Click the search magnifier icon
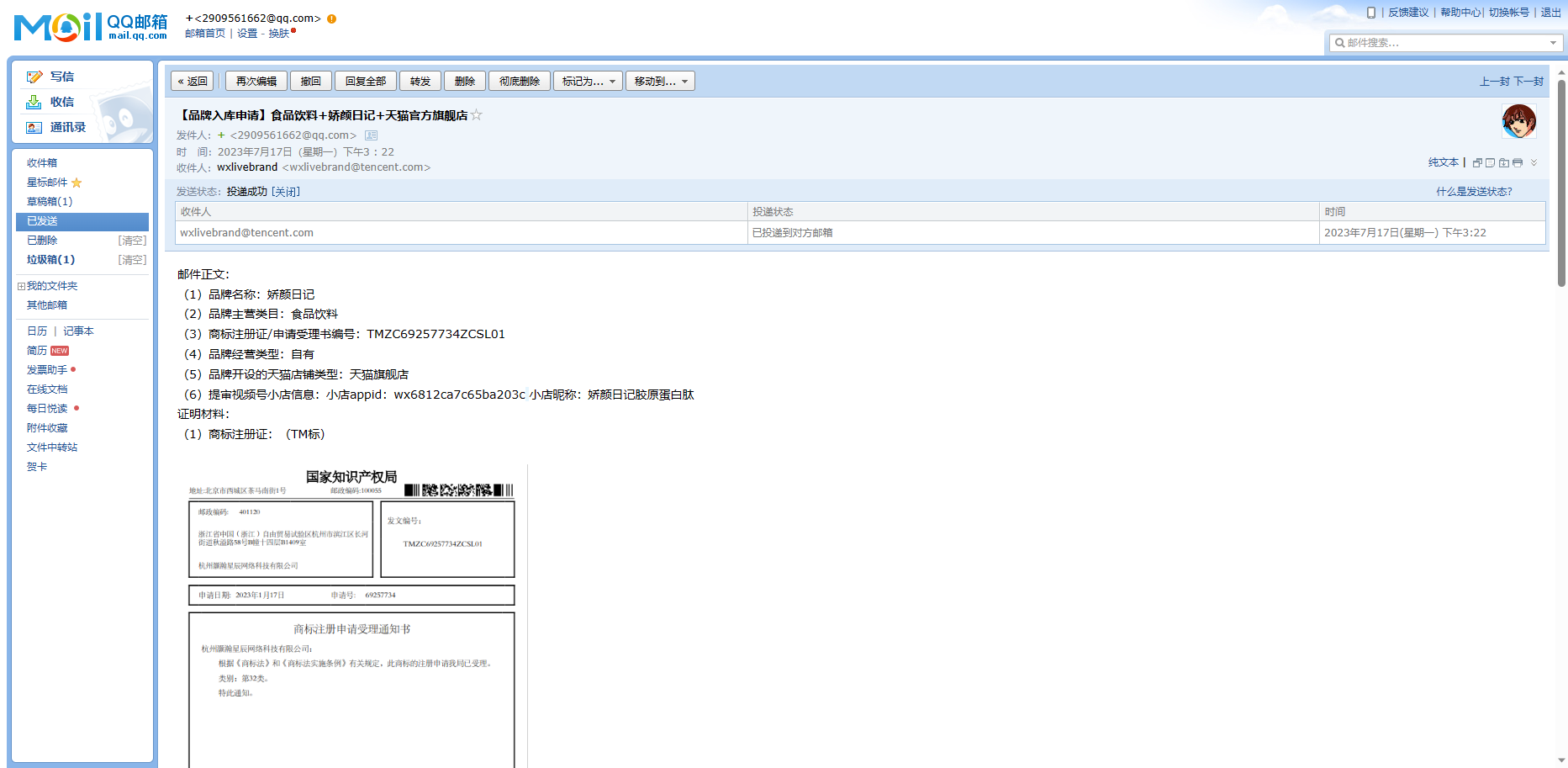Screen dimensions: 1568x768 pyautogui.click(x=1339, y=43)
